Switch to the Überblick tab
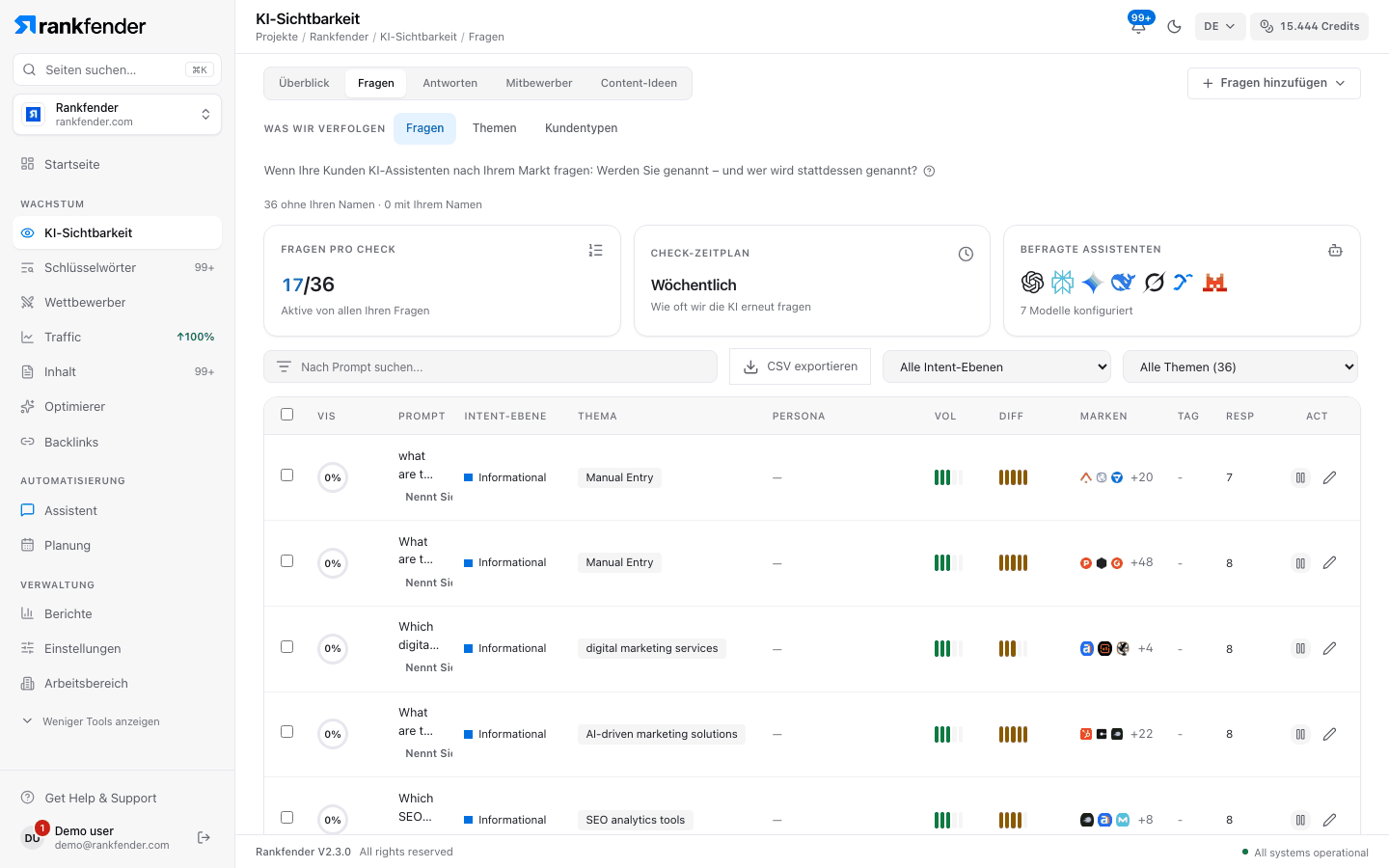This screenshot has width=1389, height=868. 304,83
